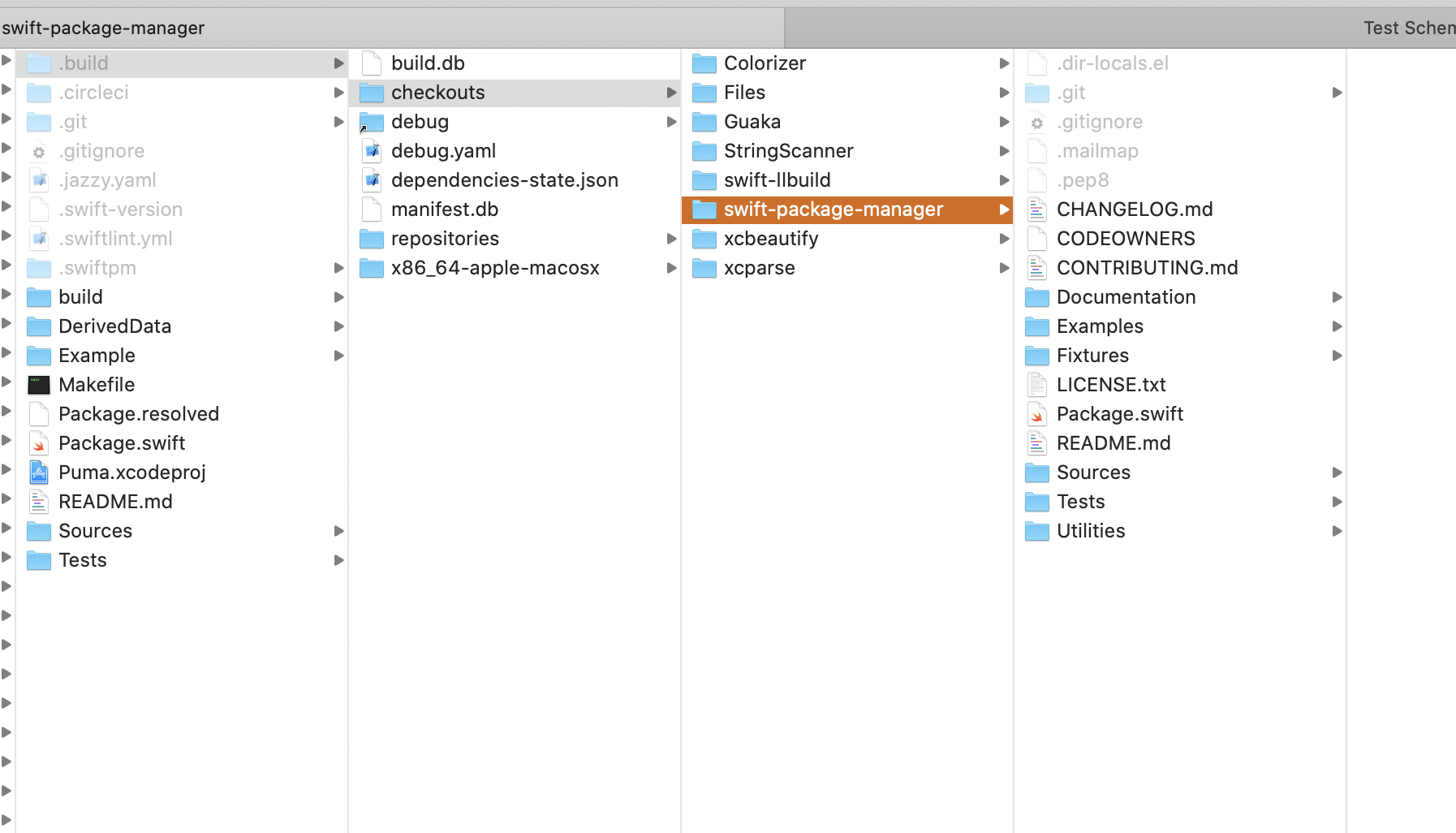Expand the Fixtures folder arrow
The image size is (1456, 833).
click(1338, 356)
